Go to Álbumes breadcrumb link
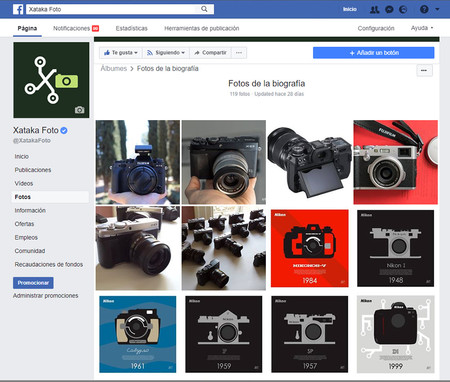The image size is (450, 382). coord(114,68)
